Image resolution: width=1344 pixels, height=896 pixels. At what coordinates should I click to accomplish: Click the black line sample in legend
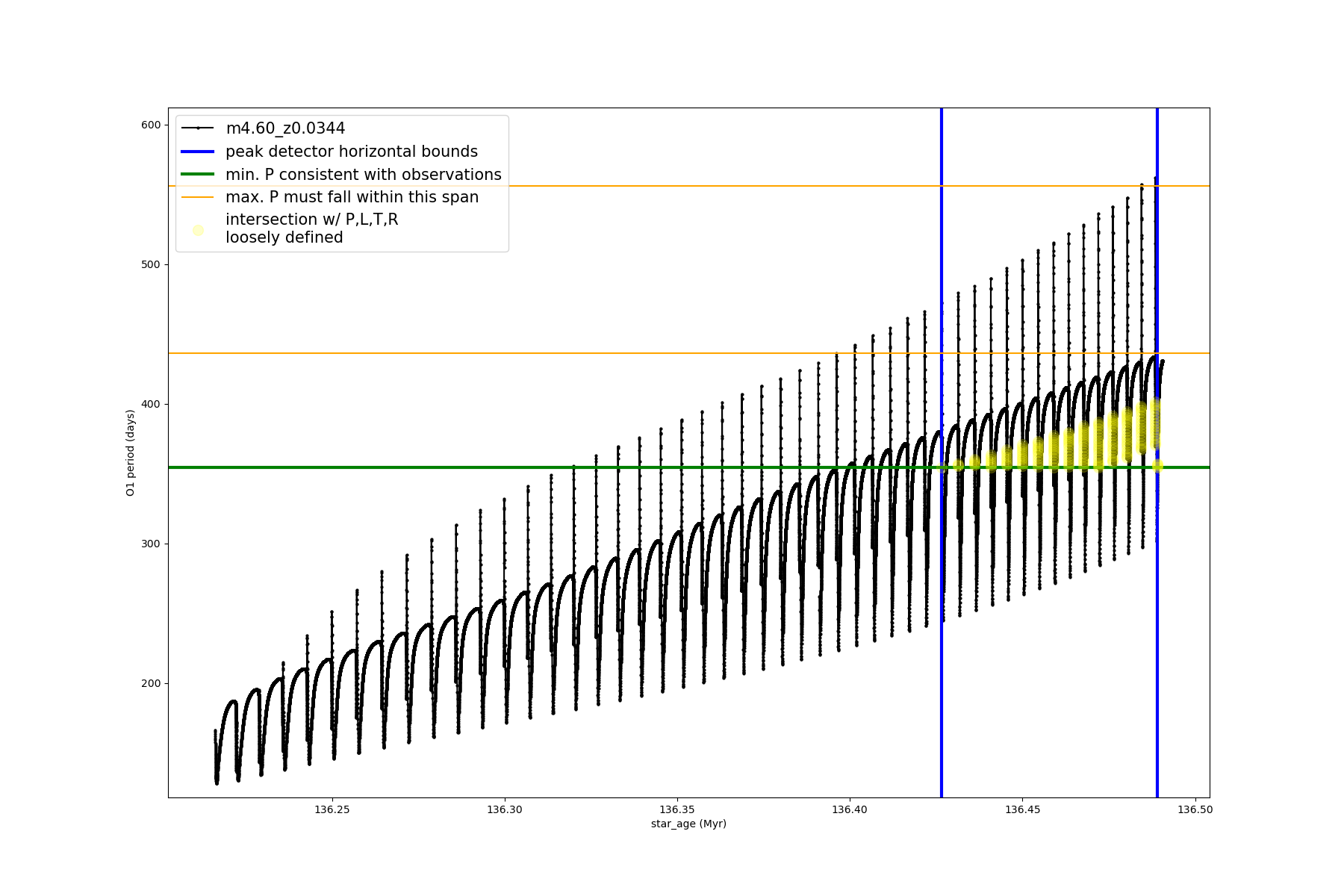point(197,128)
